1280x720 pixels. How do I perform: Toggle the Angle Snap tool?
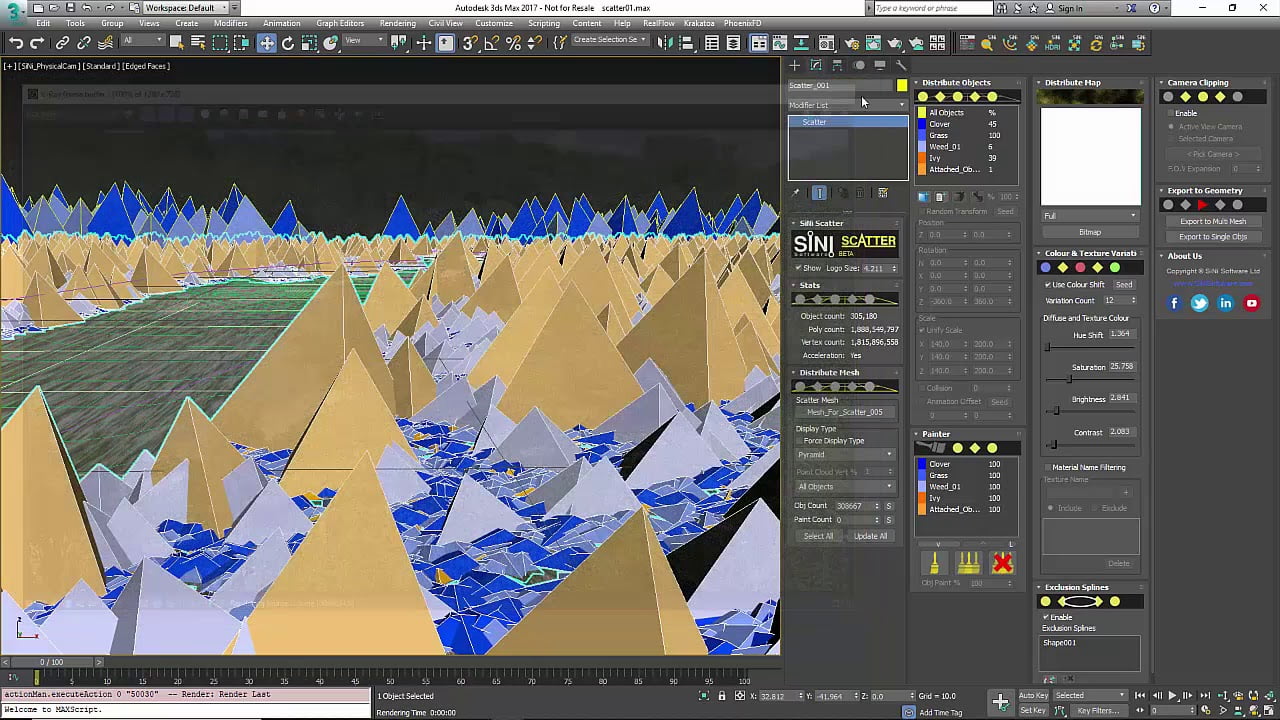491,43
